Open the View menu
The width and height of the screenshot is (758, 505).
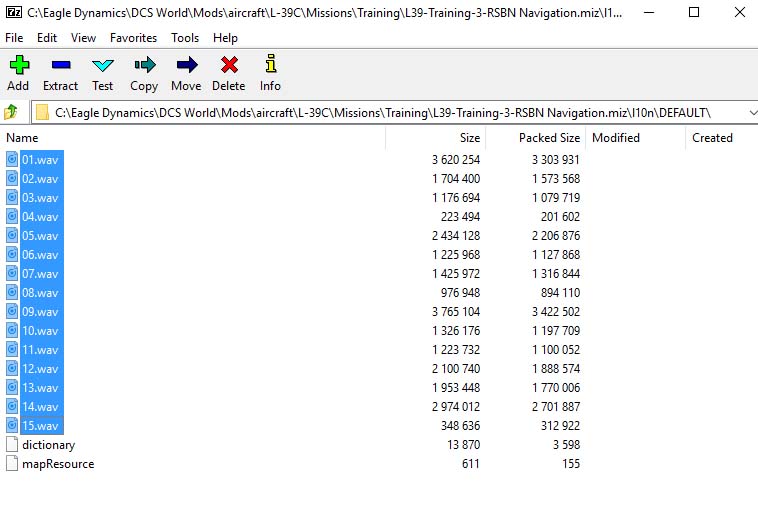(x=83, y=38)
